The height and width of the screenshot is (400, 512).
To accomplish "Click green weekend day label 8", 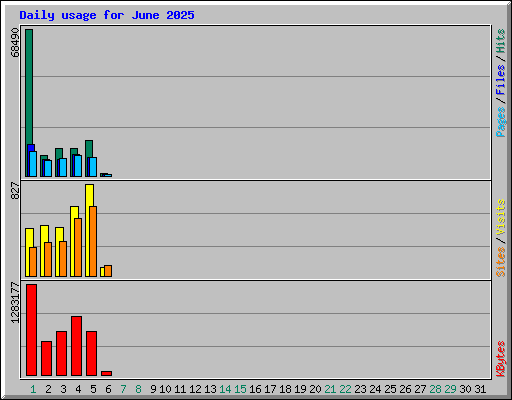I will (x=138, y=389).
